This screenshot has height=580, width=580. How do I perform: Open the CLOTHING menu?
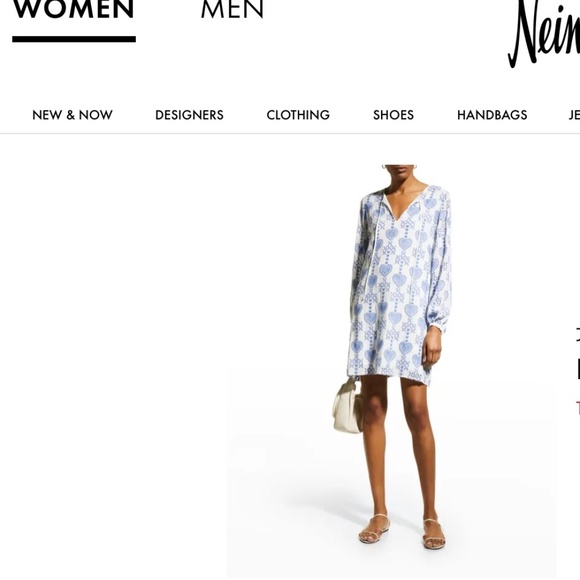[x=298, y=115]
